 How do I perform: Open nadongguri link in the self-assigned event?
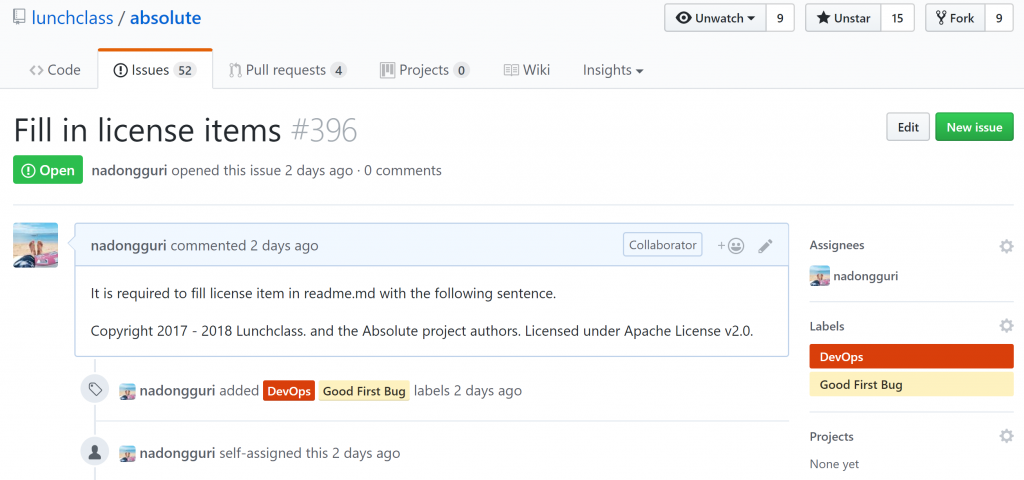[178, 453]
